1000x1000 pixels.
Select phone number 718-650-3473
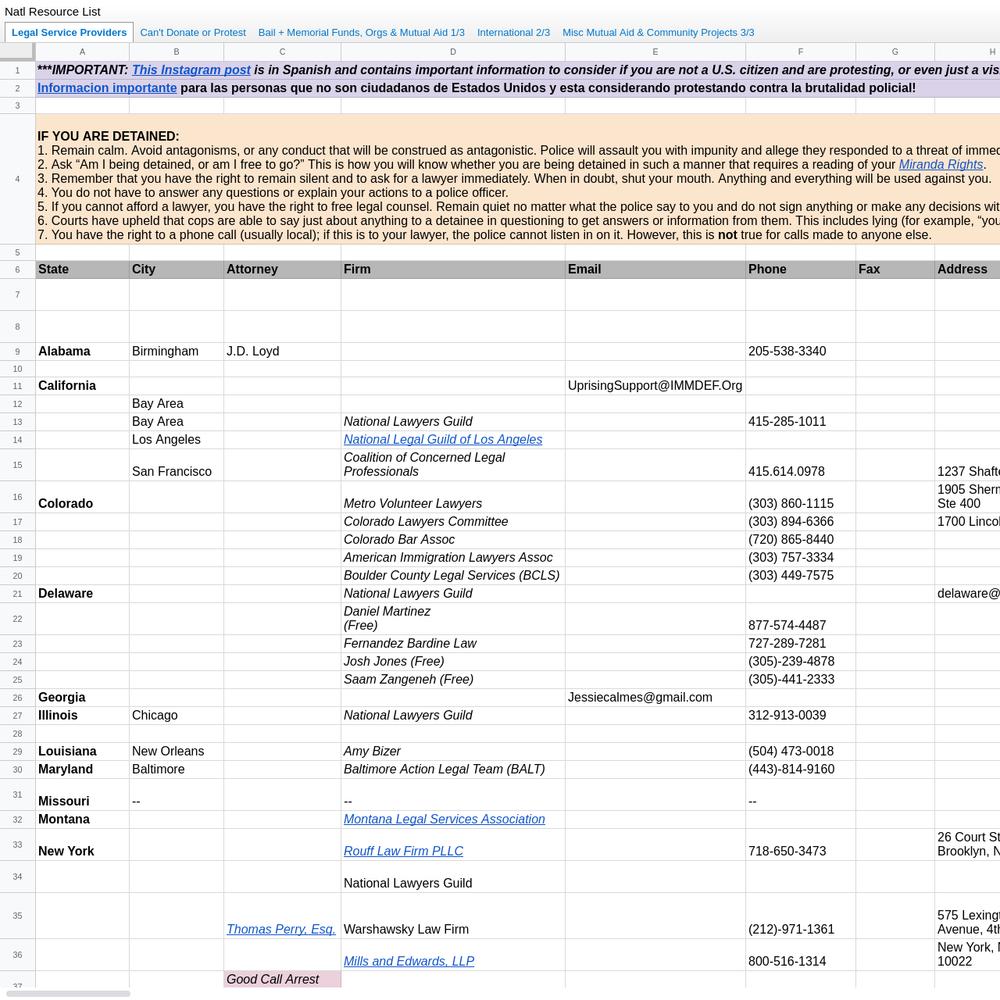pos(800,844)
